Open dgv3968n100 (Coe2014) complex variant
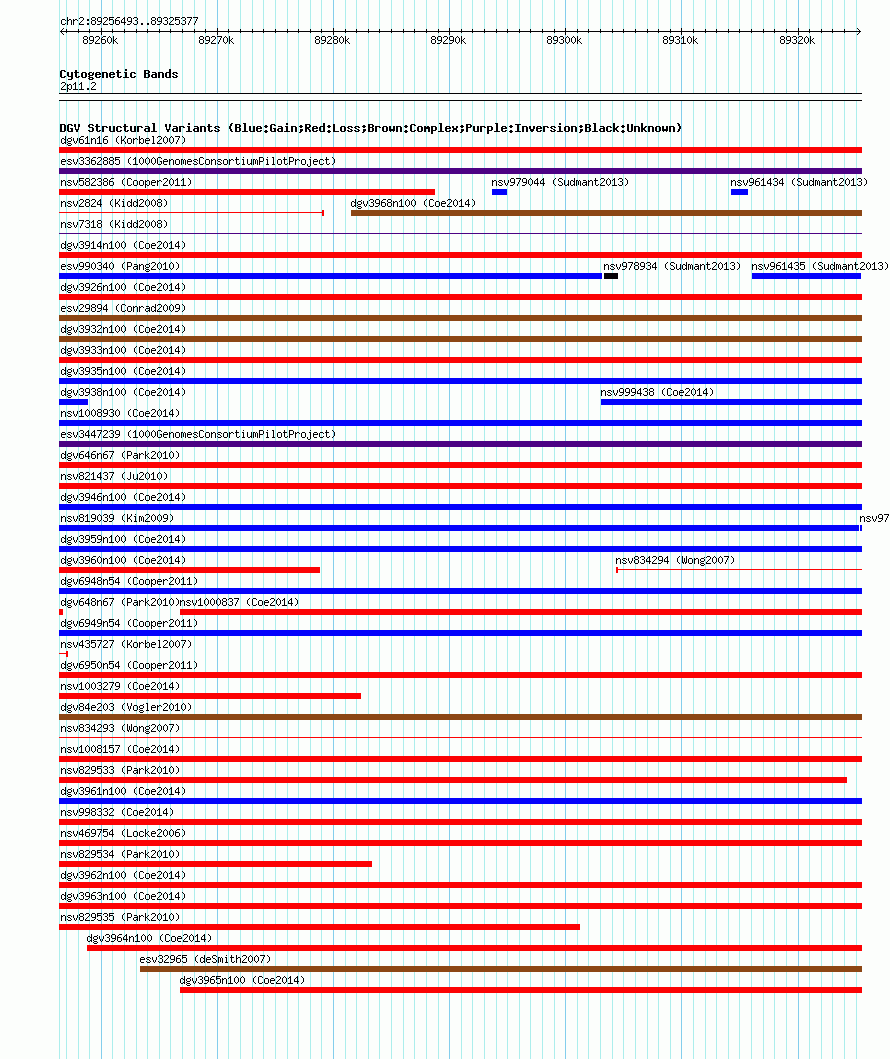Image resolution: width=890 pixels, height=1059 pixels. 413,203
